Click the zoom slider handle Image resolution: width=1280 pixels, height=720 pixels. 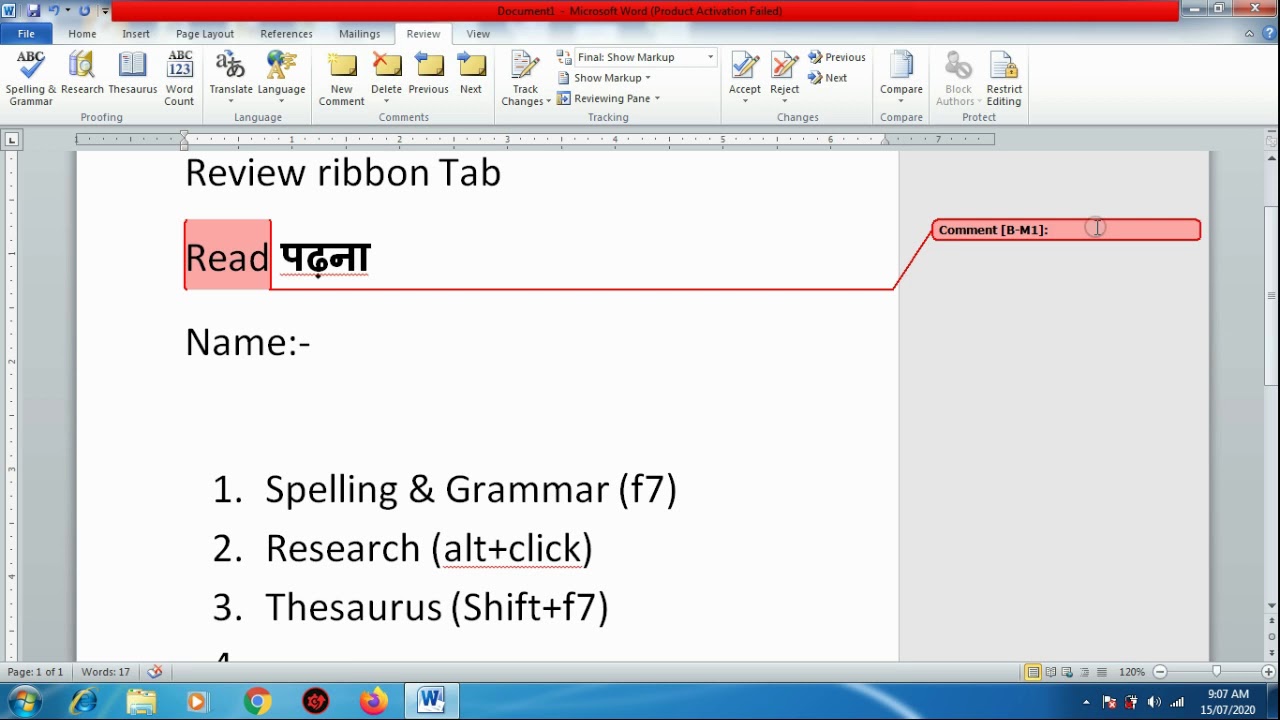[x=1216, y=672]
